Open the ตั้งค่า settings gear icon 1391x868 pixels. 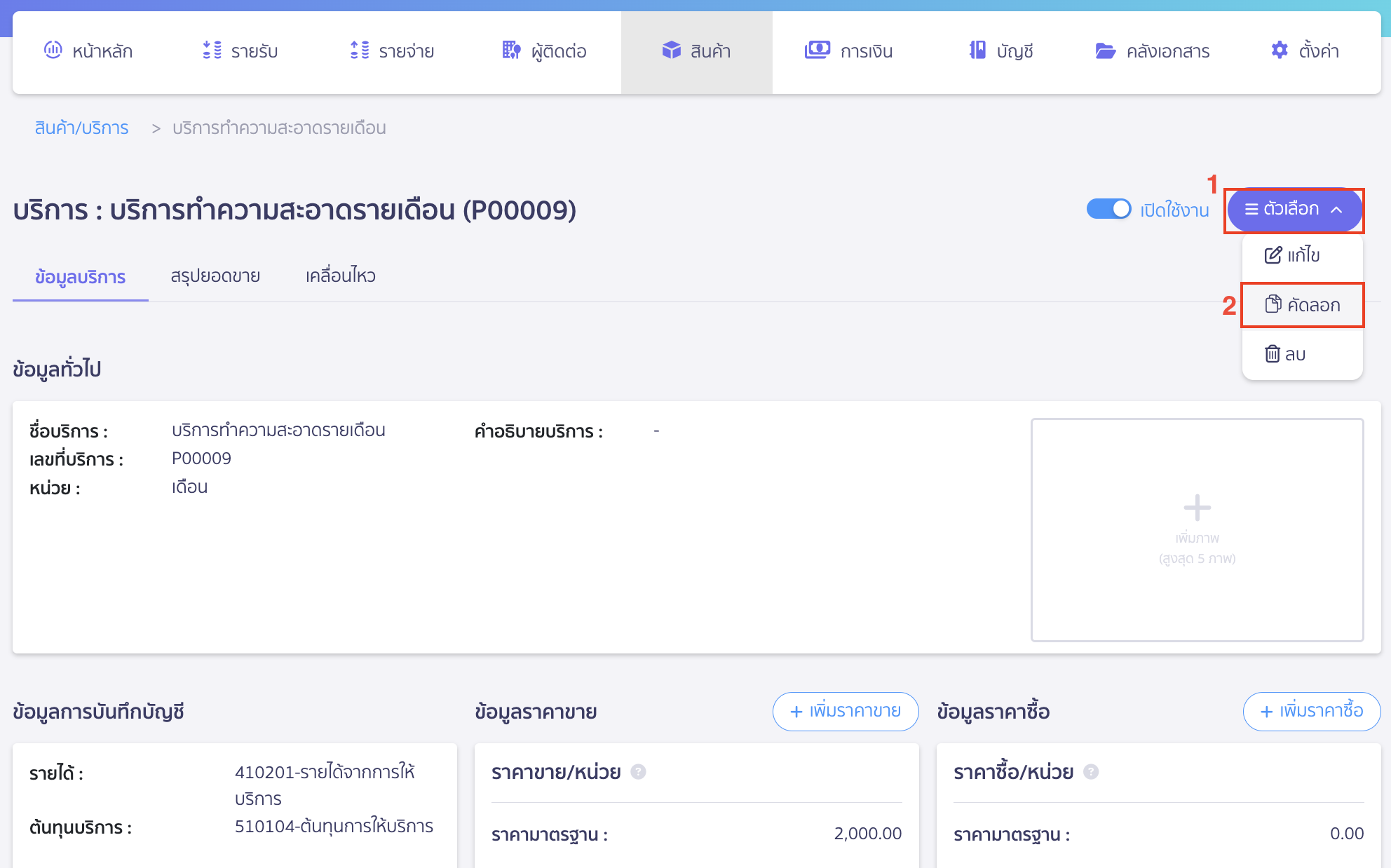tap(1279, 50)
